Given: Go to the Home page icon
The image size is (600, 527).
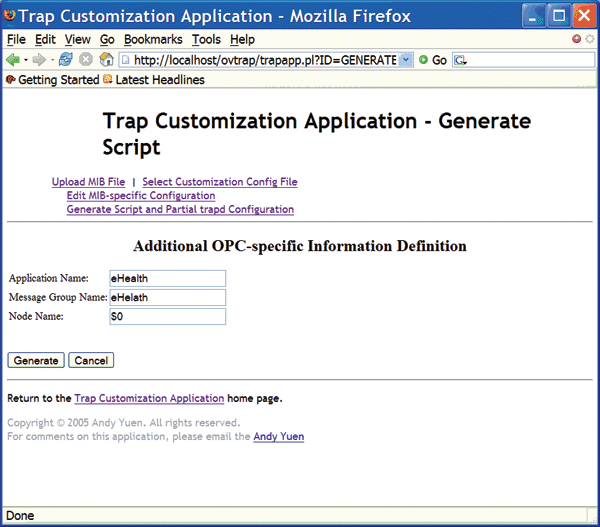Looking at the screenshot, I should 106,60.
